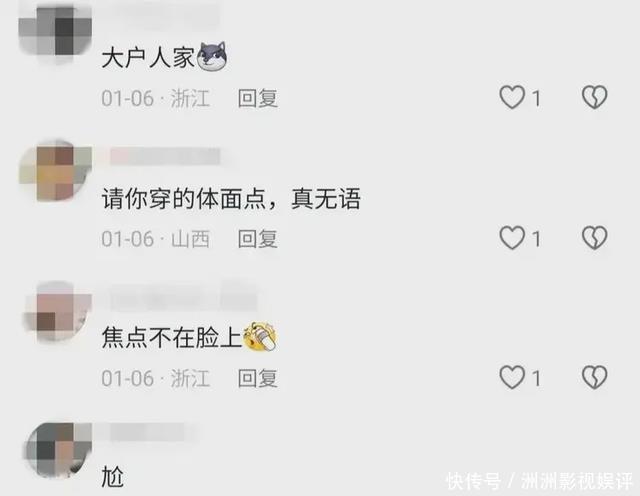Tap broken heart on 请你穿的体面点 comment
The width and height of the screenshot is (640, 496).
coord(594,238)
